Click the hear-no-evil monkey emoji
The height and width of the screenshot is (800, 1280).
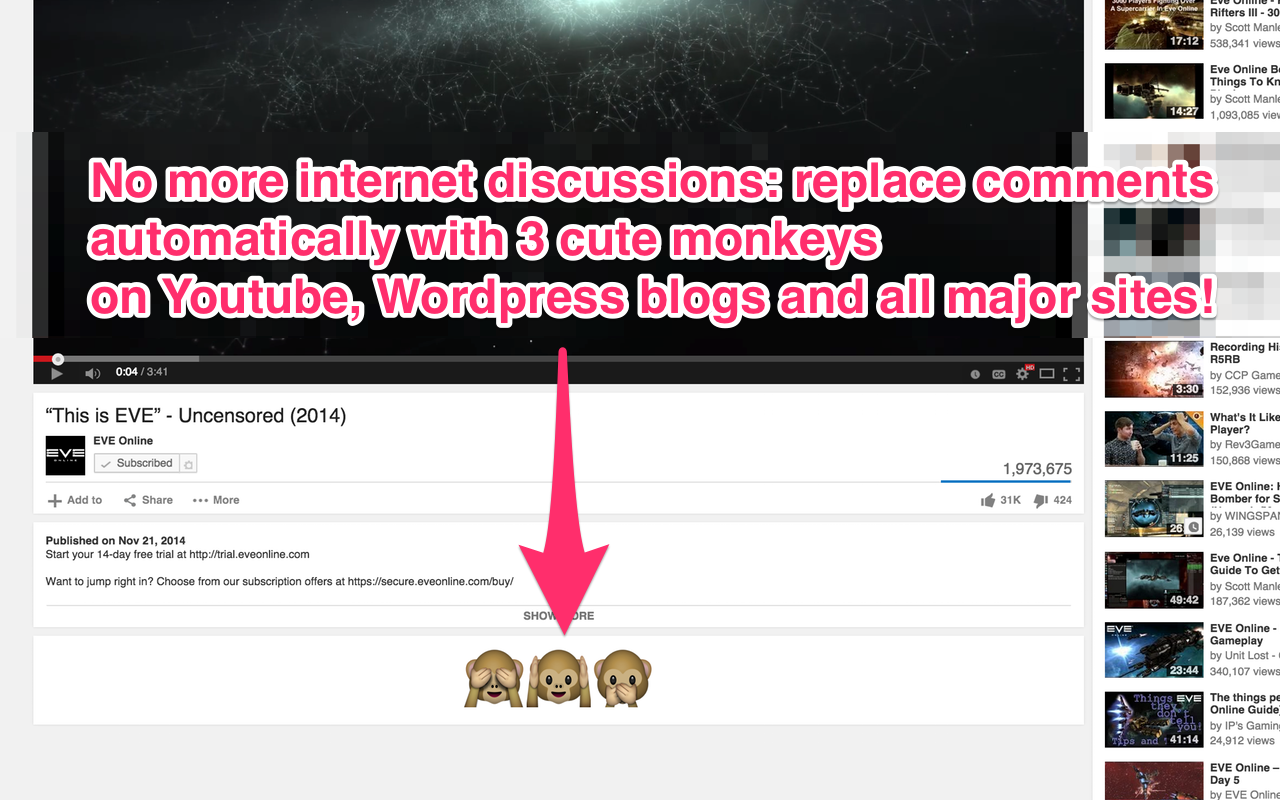pos(557,680)
